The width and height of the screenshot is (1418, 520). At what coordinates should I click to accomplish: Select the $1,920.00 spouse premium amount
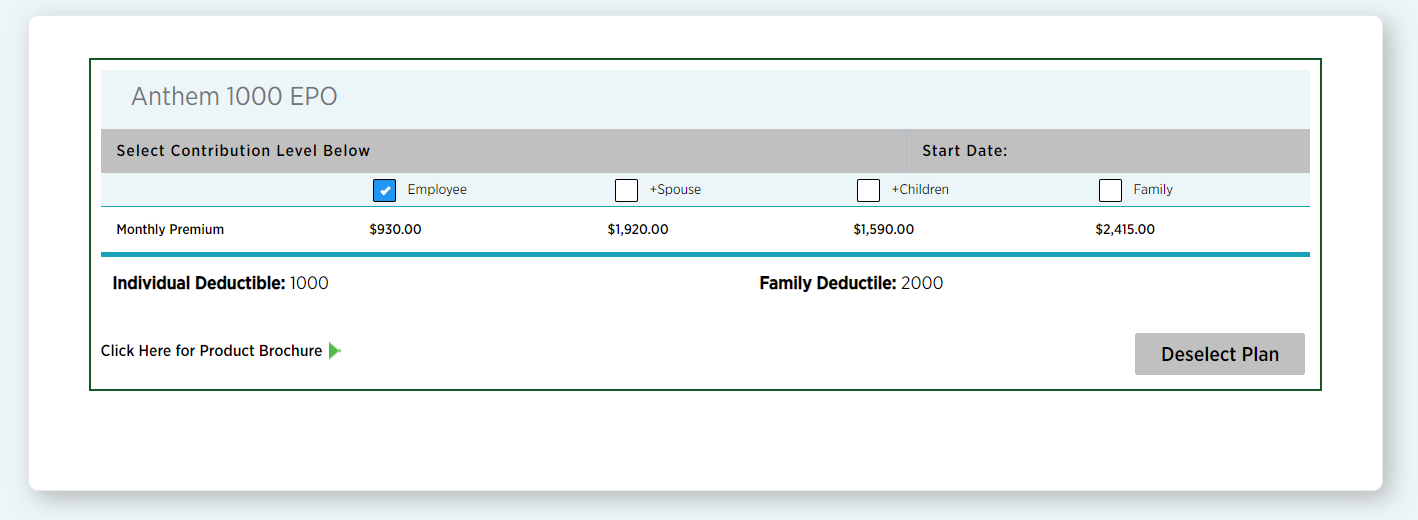[637, 230]
